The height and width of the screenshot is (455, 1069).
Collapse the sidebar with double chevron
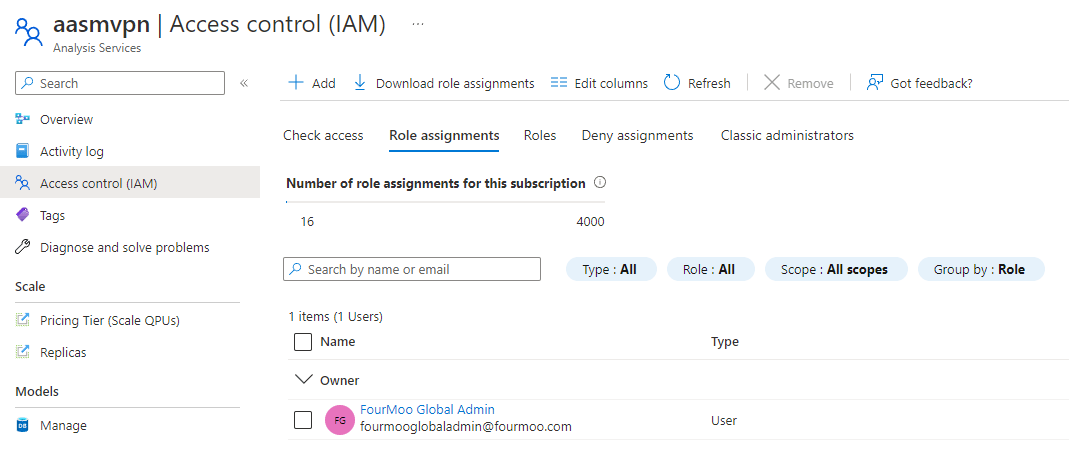[x=243, y=83]
